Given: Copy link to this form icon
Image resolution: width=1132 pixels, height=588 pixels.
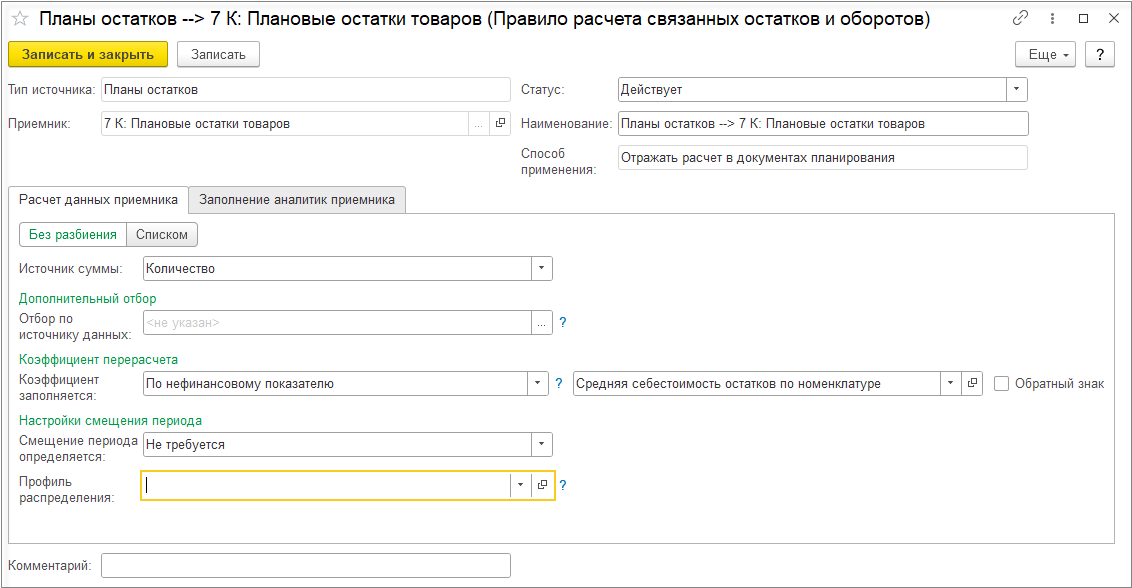Looking at the screenshot, I should (1020, 19).
